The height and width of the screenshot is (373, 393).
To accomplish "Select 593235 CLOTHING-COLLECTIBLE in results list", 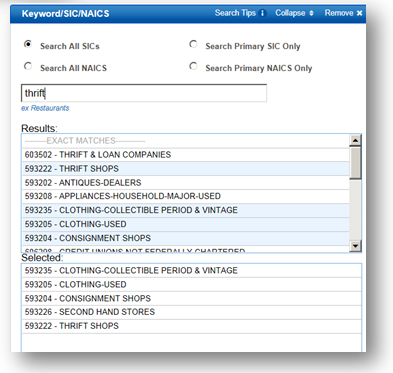I will coord(186,210).
